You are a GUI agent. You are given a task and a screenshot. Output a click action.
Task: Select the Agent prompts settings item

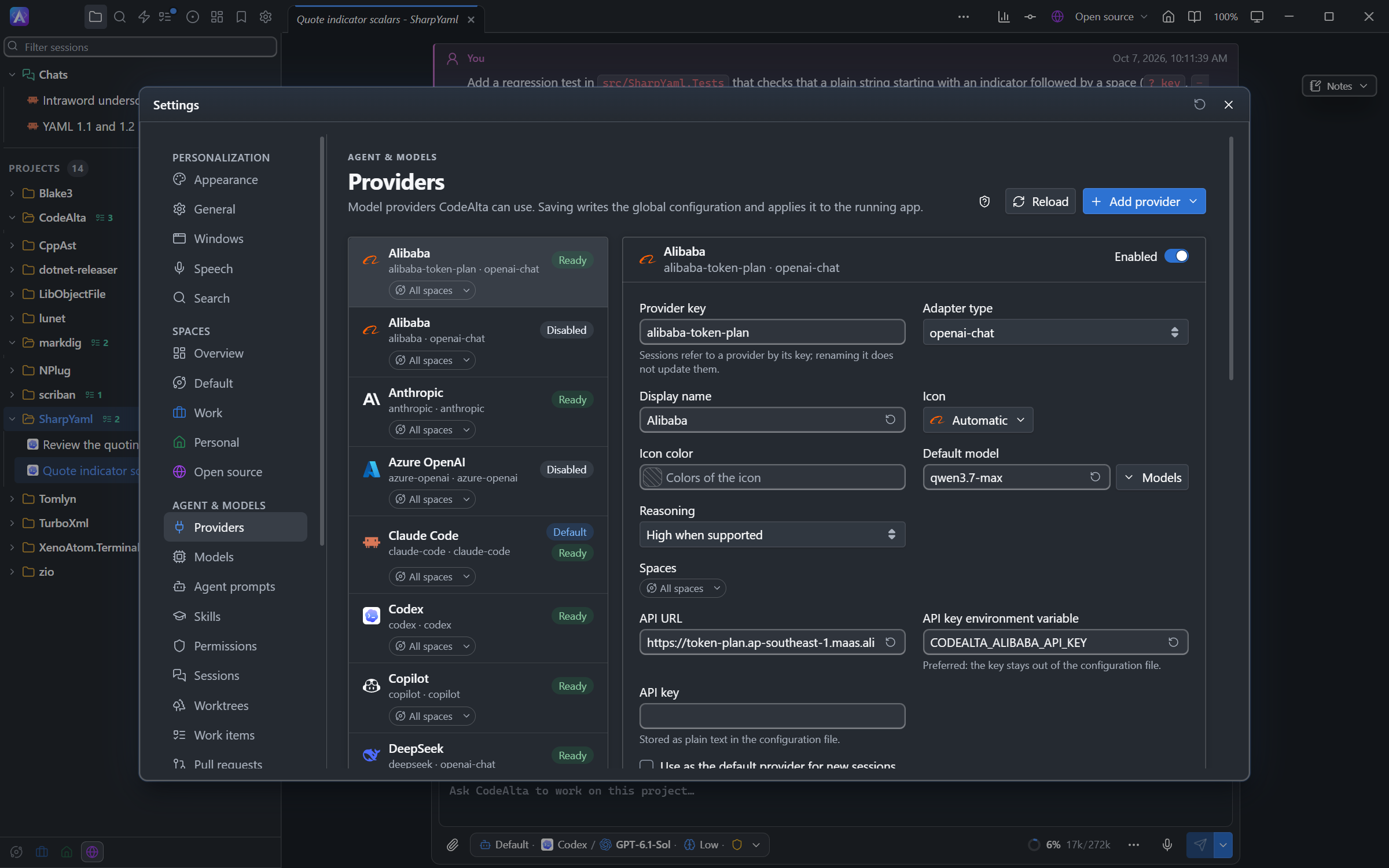pyautogui.click(x=235, y=586)
